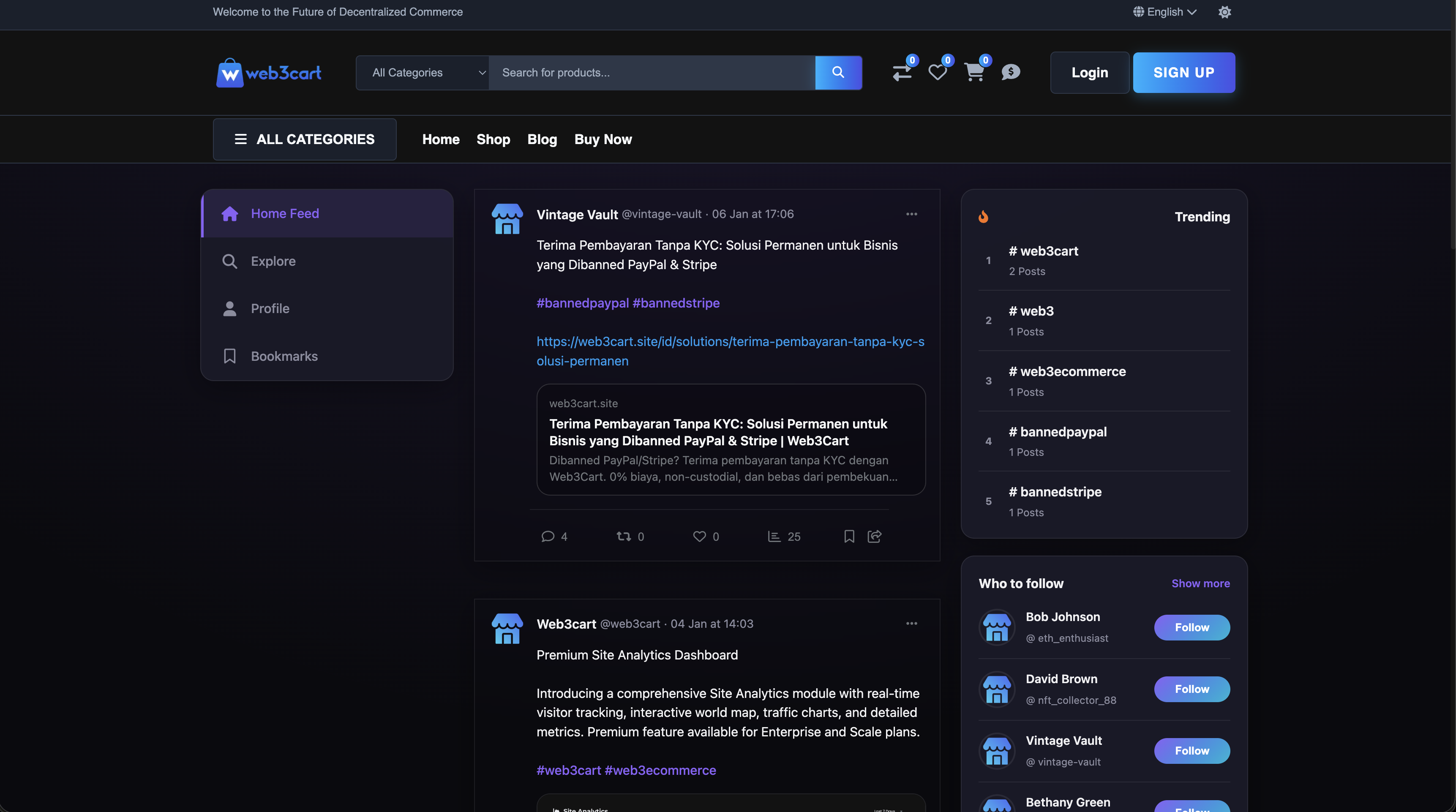Toggle light/dark theme sun icon
Screen dimensions: 1456x812
point(1224,12)
